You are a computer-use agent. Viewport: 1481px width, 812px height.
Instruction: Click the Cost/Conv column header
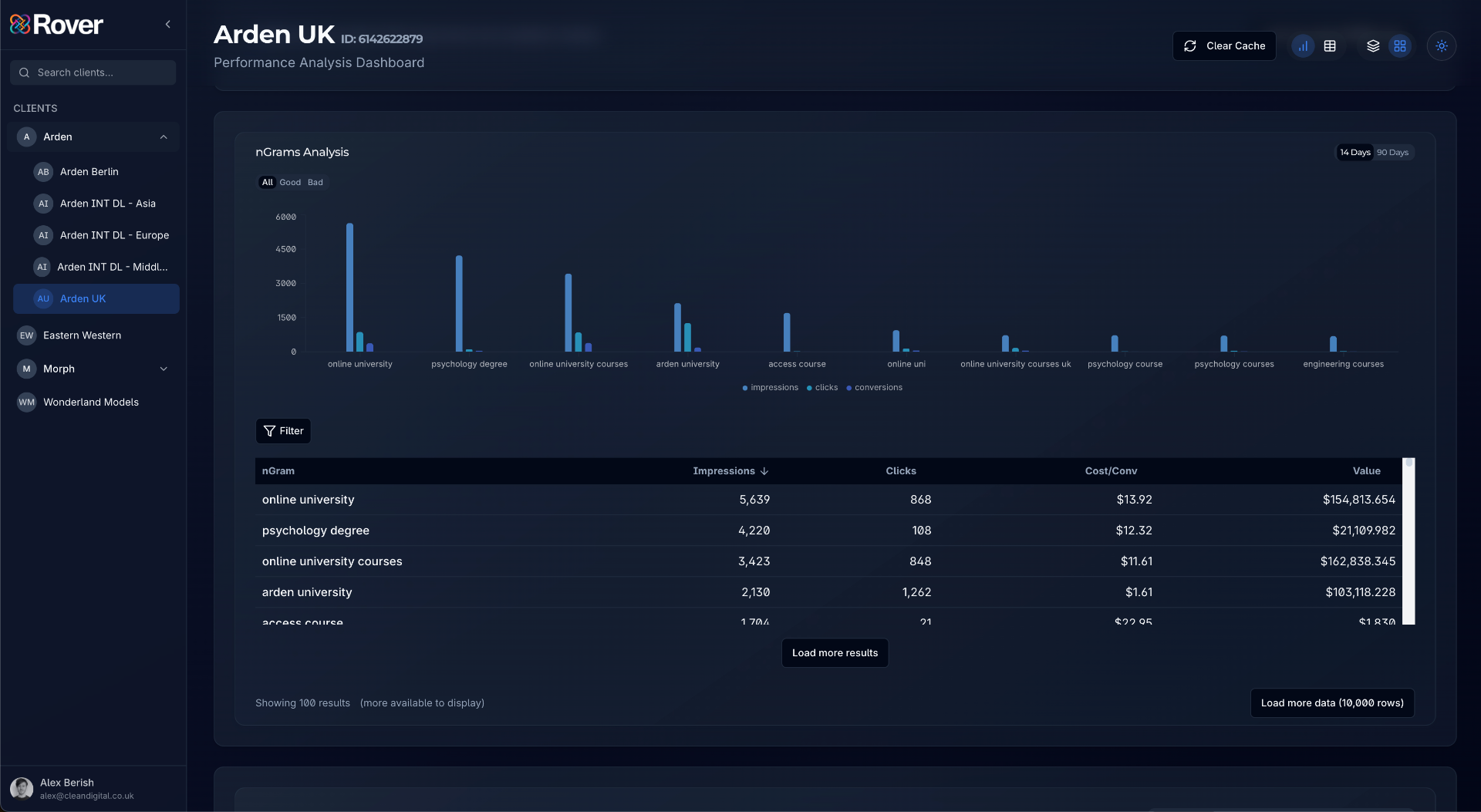[x=1111, y=471]
